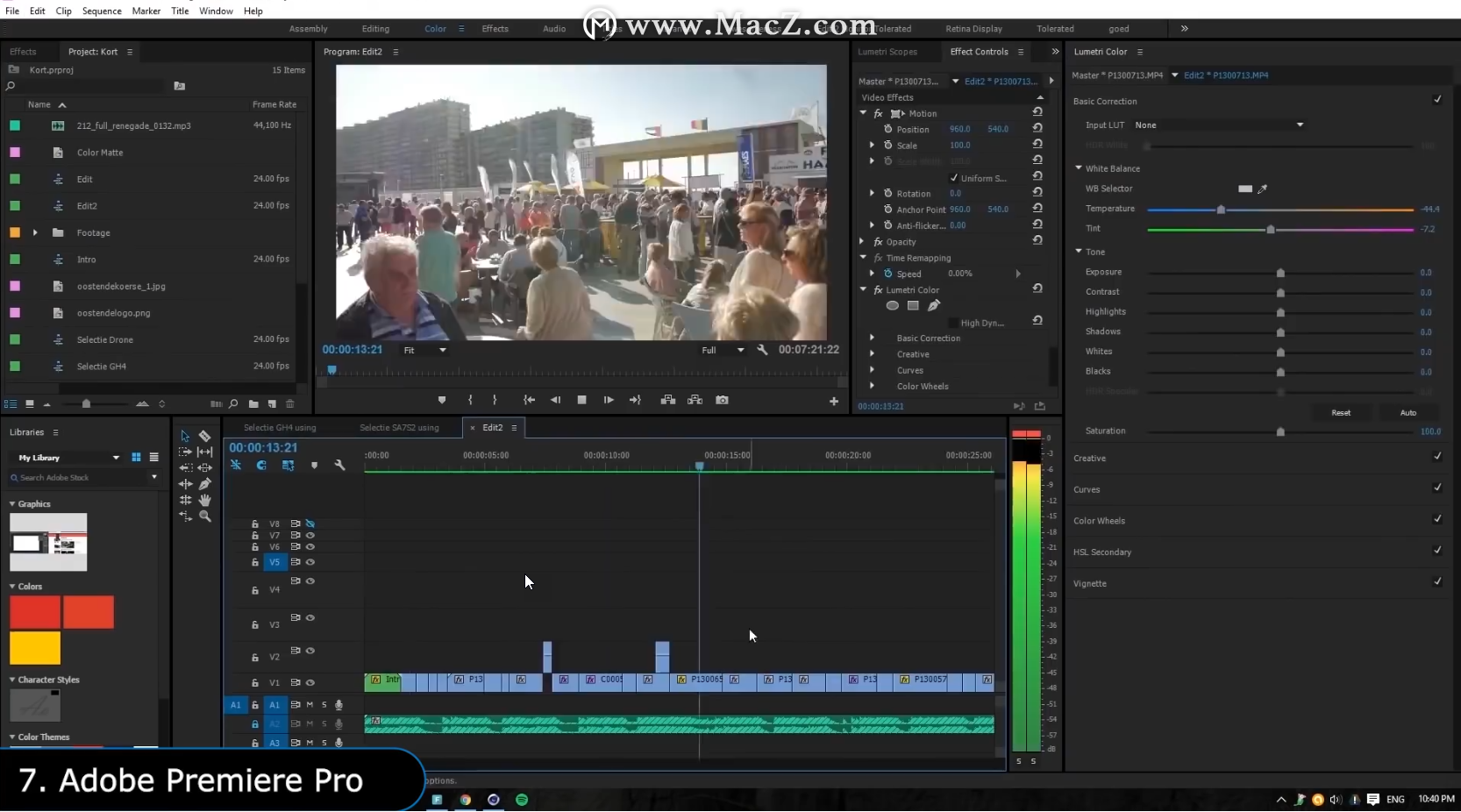Select the Razor tool
Viewport: 1461px width, 812px height.
(x=204, y=436)
